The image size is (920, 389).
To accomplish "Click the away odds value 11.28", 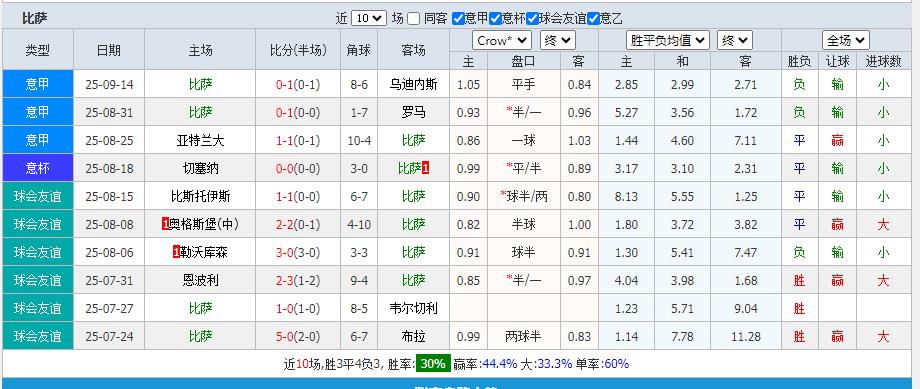I will (746, 337).
